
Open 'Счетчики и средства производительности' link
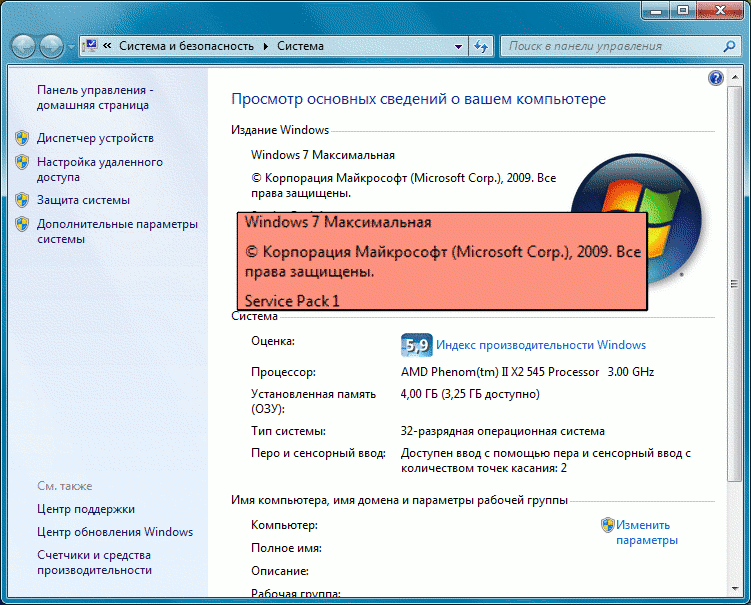point(94,562)
